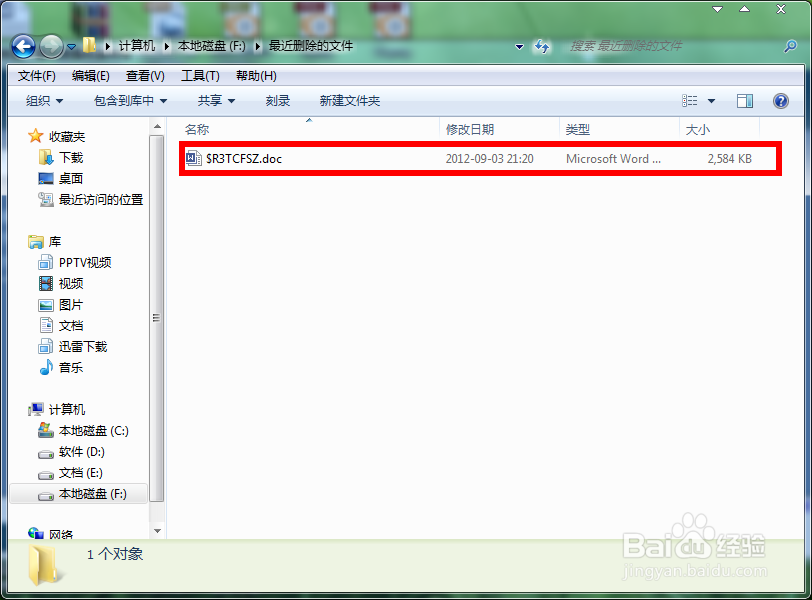The image size is (812, 600).
Task: Select 库 in the navigation pane
Action: [x=54, y=242]
